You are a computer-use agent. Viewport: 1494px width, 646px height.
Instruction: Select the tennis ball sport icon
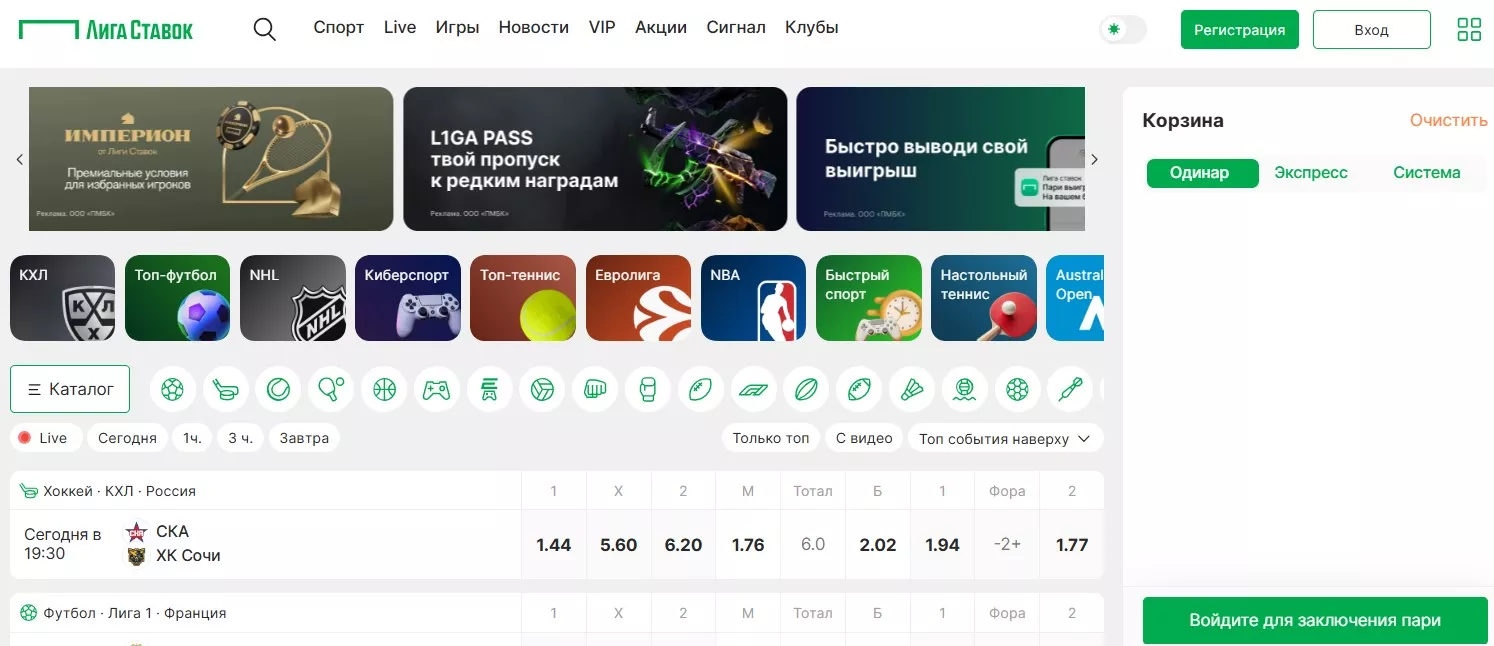click(278, 389)
